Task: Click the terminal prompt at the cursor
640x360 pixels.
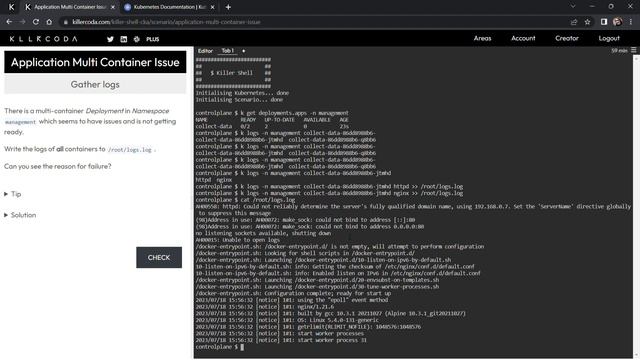Action: point(242,347)
